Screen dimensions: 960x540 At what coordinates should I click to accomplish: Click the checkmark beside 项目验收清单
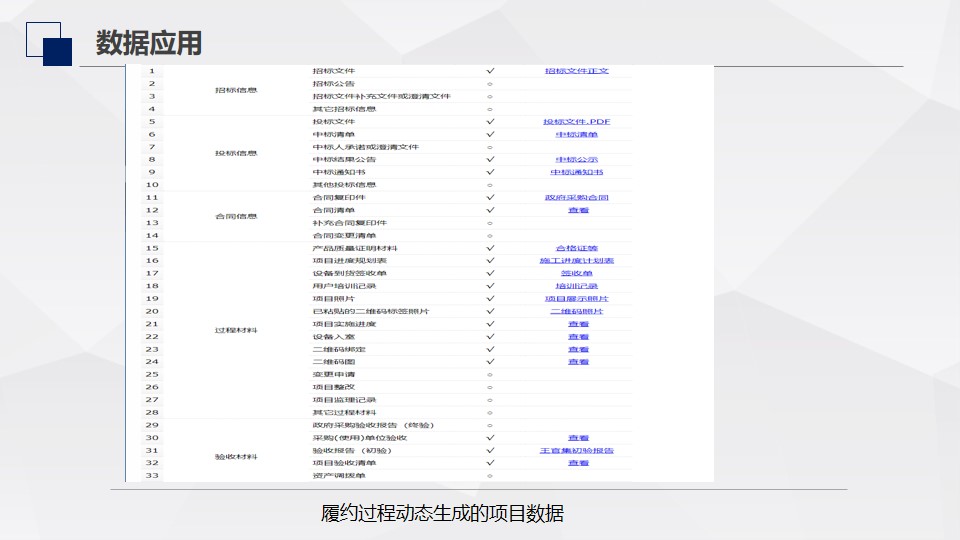pyautogui.click(x=490, y=463)
